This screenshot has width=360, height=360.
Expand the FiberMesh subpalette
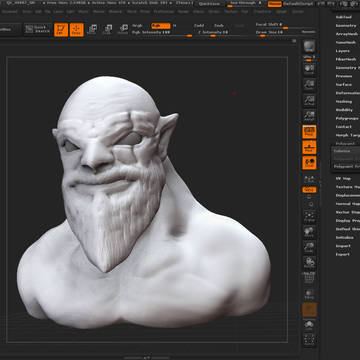point(346,59)
